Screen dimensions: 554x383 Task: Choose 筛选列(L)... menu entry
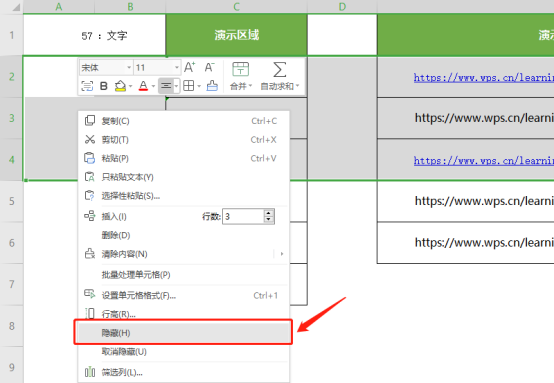pos(184,372)
